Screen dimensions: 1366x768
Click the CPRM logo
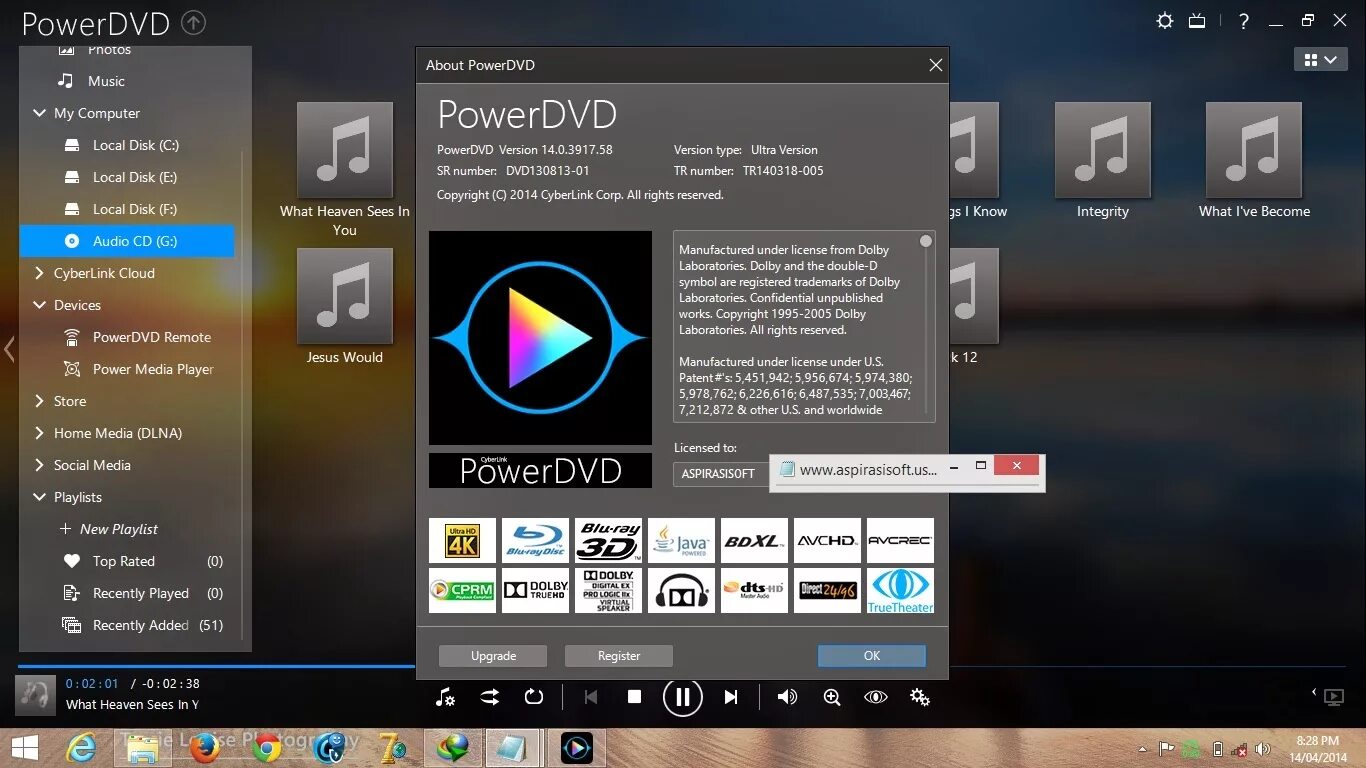pyautogui.click(x=462, y=590)
